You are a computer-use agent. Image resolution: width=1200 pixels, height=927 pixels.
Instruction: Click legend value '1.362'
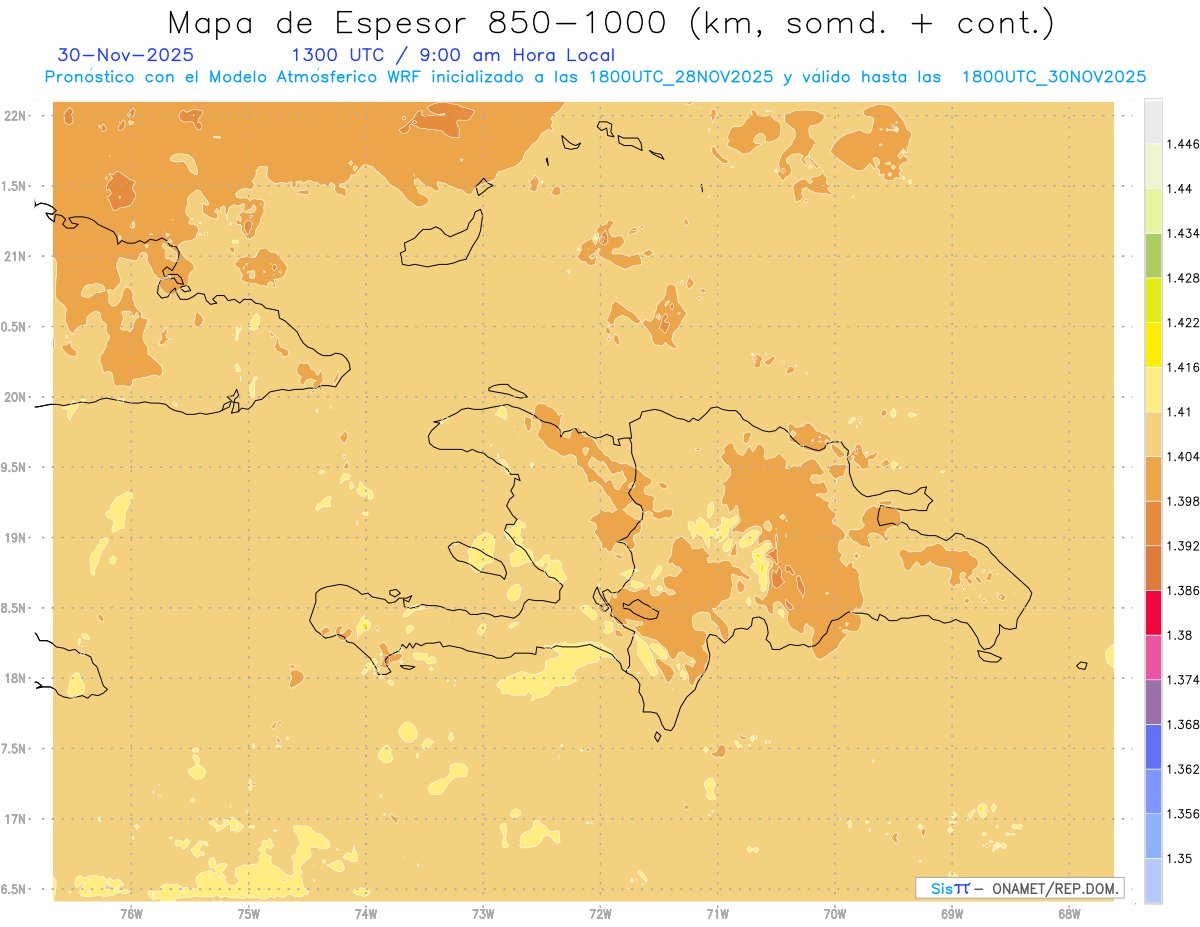coord(1182,769)
